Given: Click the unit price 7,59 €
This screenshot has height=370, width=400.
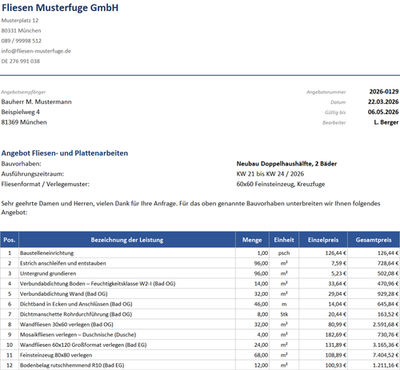Looking at the screenshot, I should click(323, 263).
